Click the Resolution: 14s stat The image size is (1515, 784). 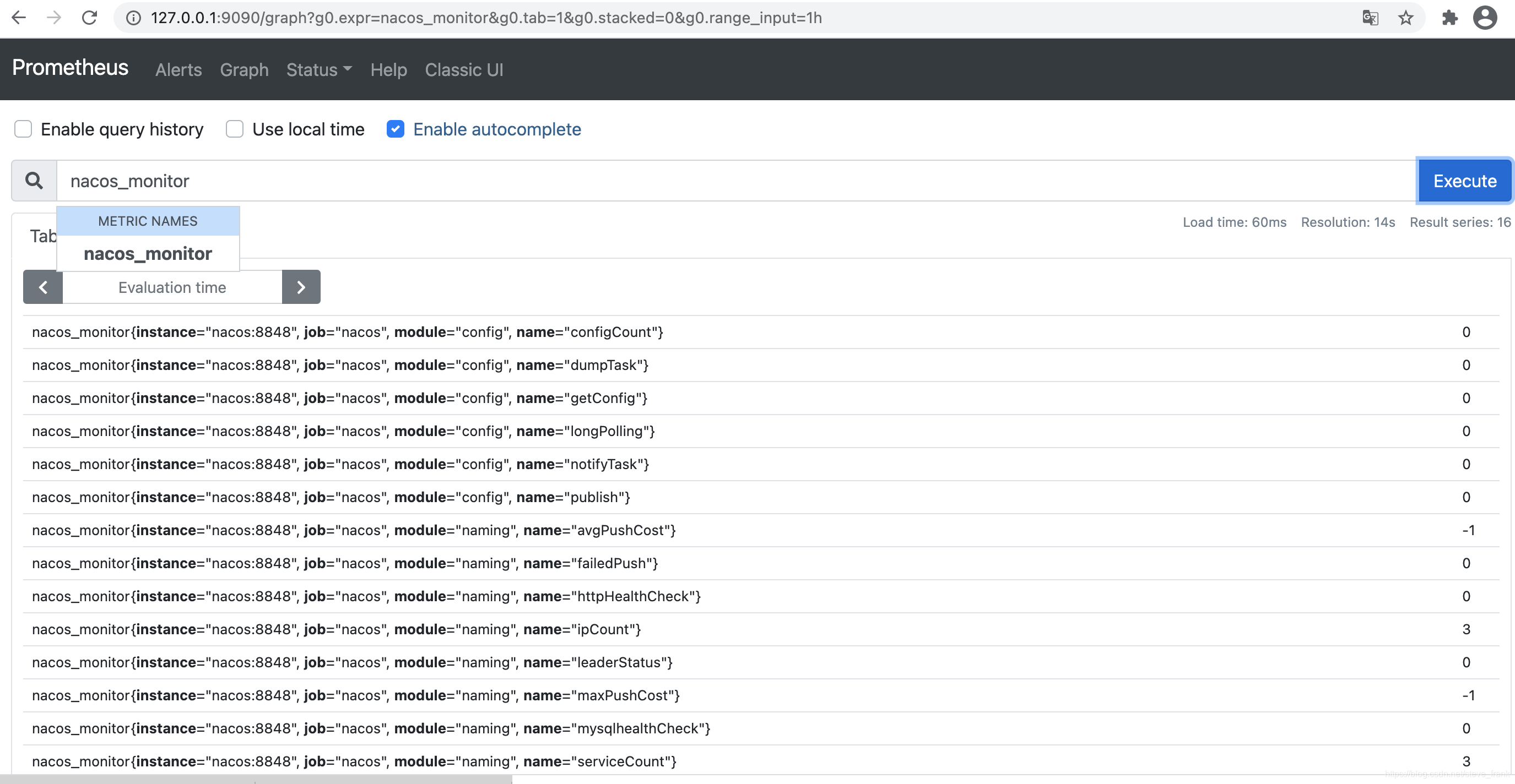[x=1348, y=222]
